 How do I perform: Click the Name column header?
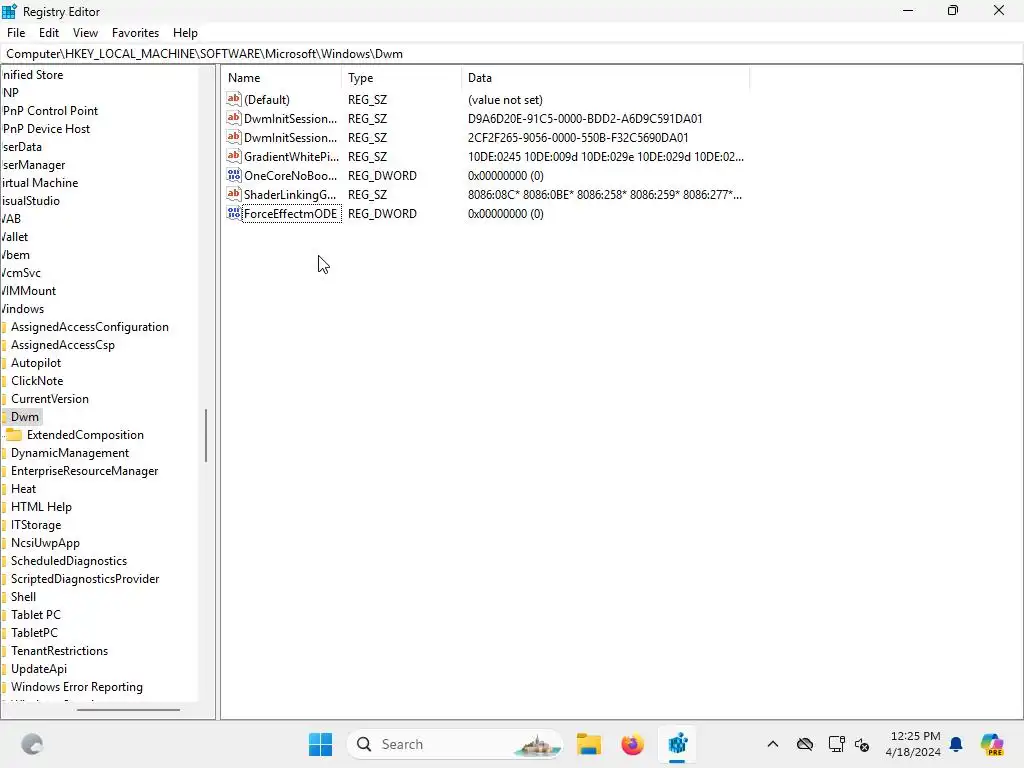(x=281, y=78)
